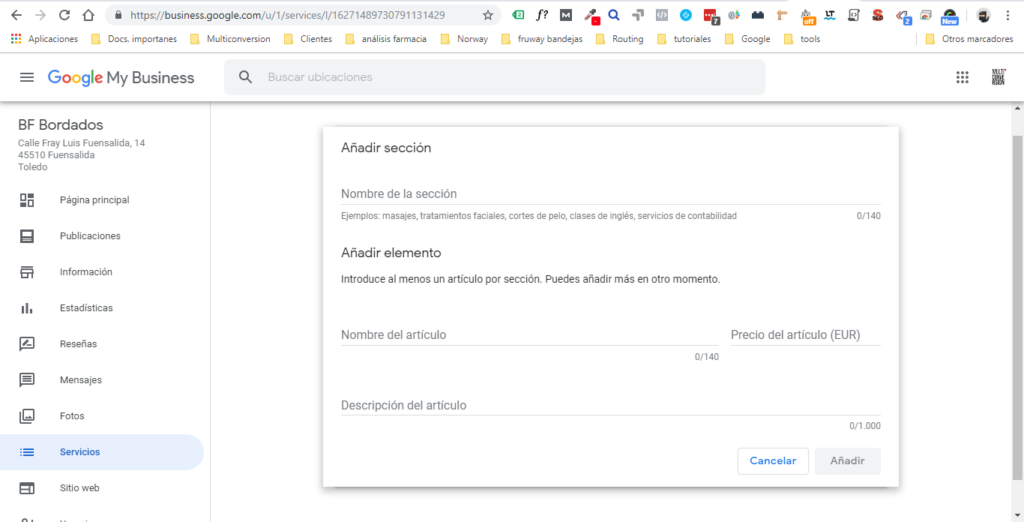Screen dimensions: 1024x522
Task: Open the hamburger main menu
Action: [x=27, y=77]
